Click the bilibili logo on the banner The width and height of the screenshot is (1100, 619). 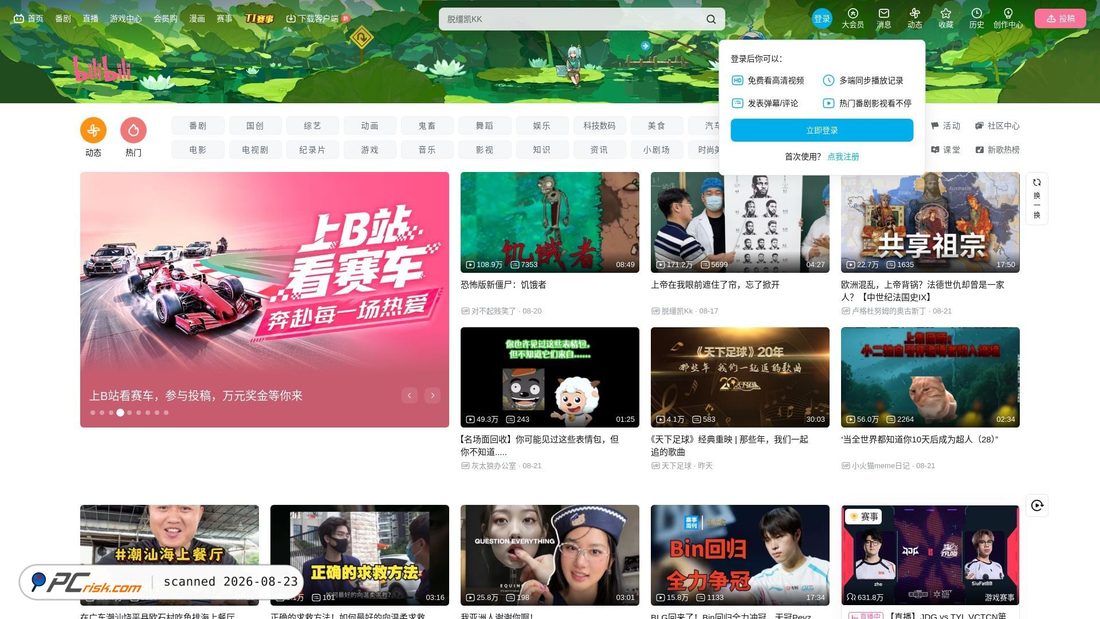coord(102,69)
